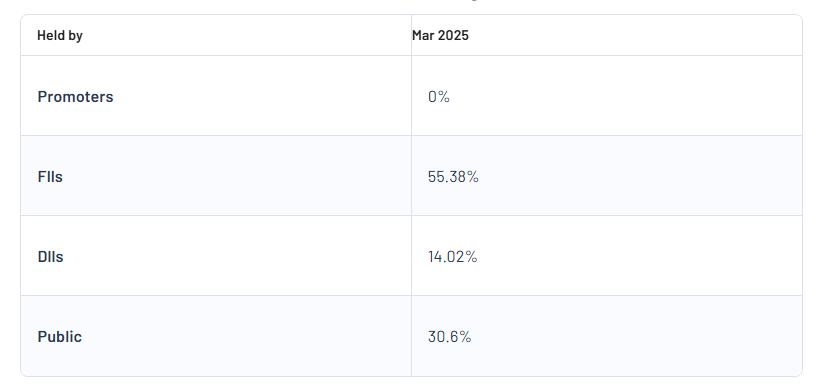Click the letter "P" in Promoters
Screen dimensions: 821x391
[x=42, y=97]
